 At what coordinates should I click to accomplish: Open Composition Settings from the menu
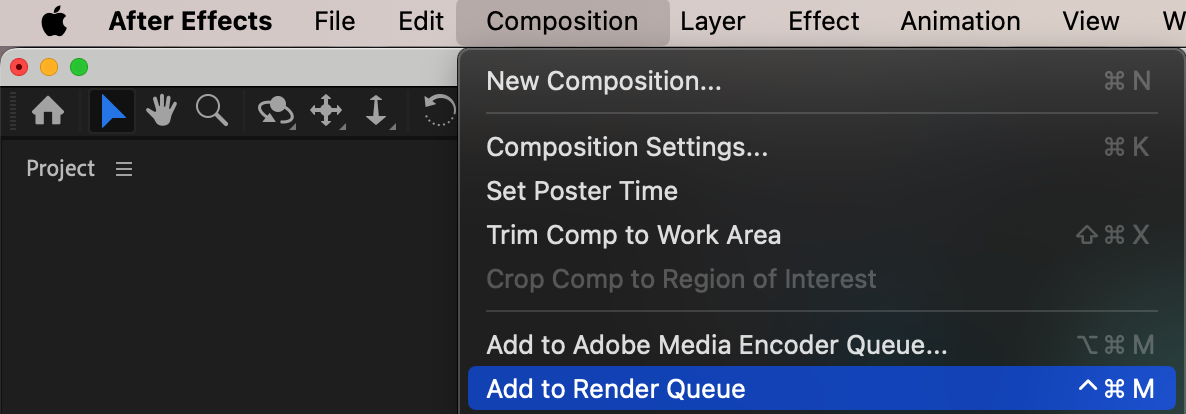627,147
